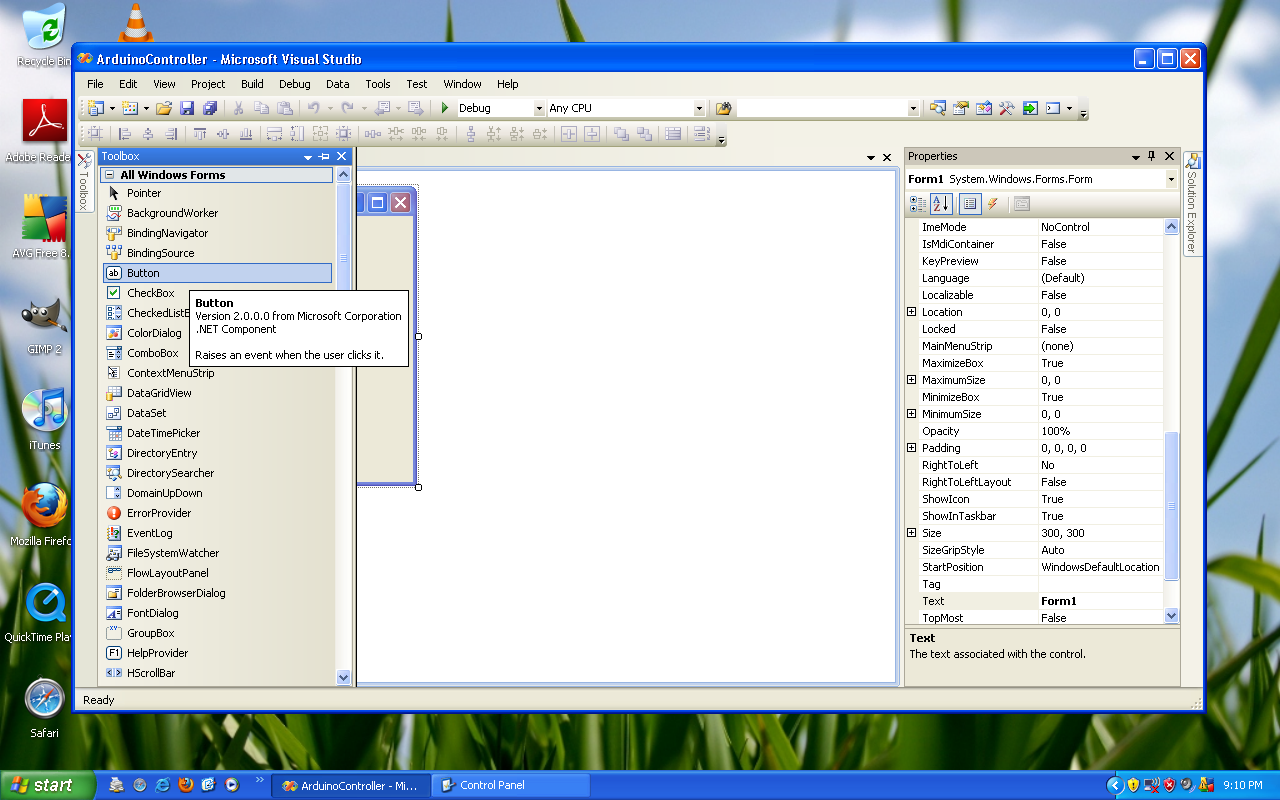The width and height of the screenshot is (1280, 800).
Task: Pin the Properties panel with the pushpin
Action: pyautogui.click(x=1152, y=156)
